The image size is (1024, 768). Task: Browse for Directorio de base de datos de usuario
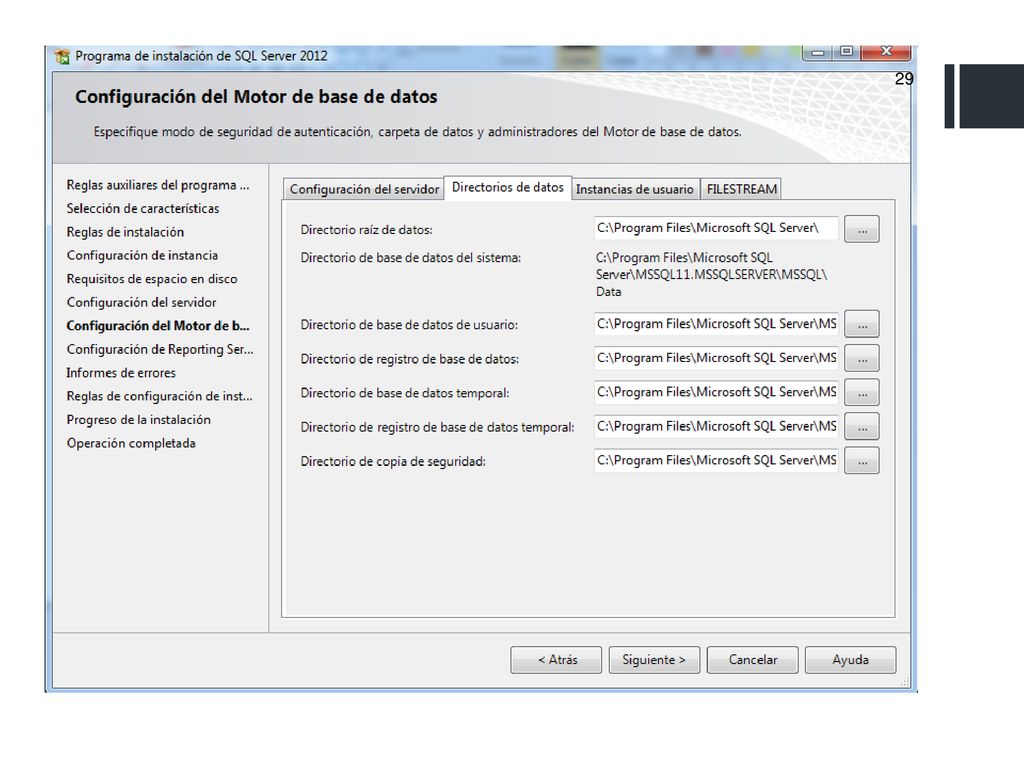click(x=862, y=324)
